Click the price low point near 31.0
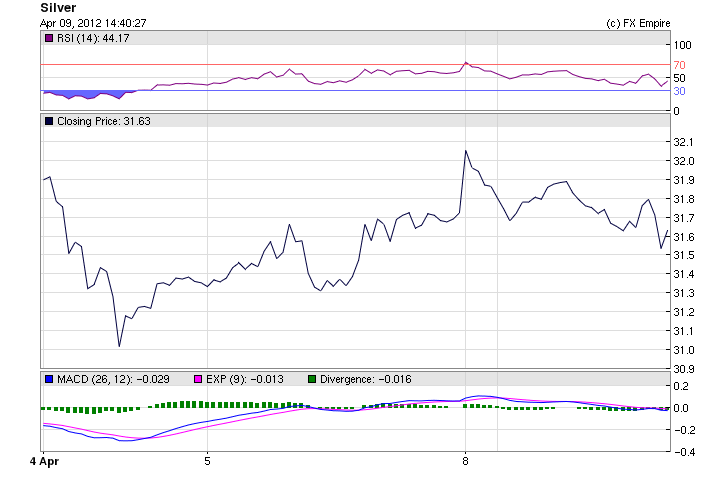Image resolution: width=710 pixels, height=487 pixels. pos(119,346)
